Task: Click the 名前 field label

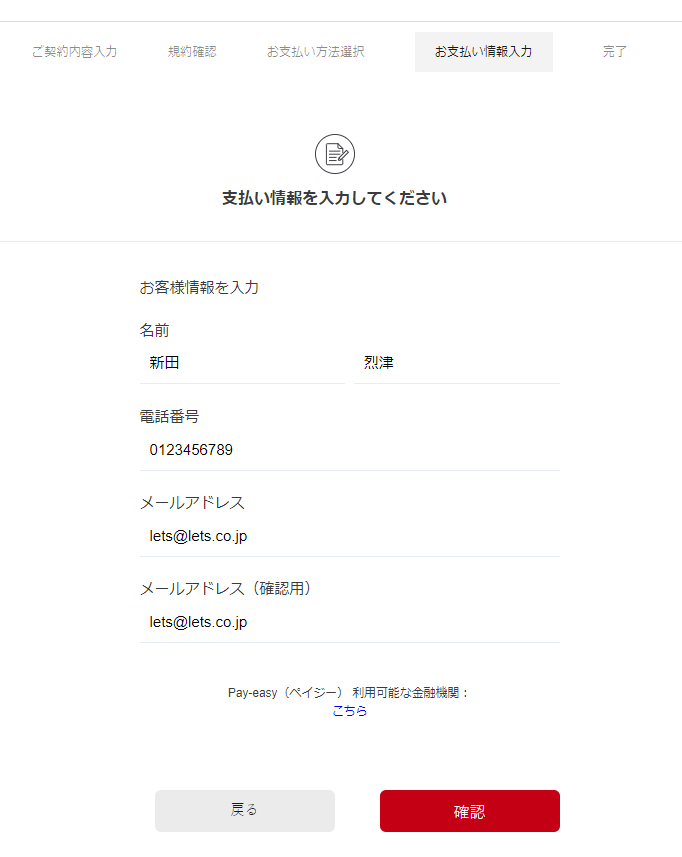Action: click(x=155, y=330)
